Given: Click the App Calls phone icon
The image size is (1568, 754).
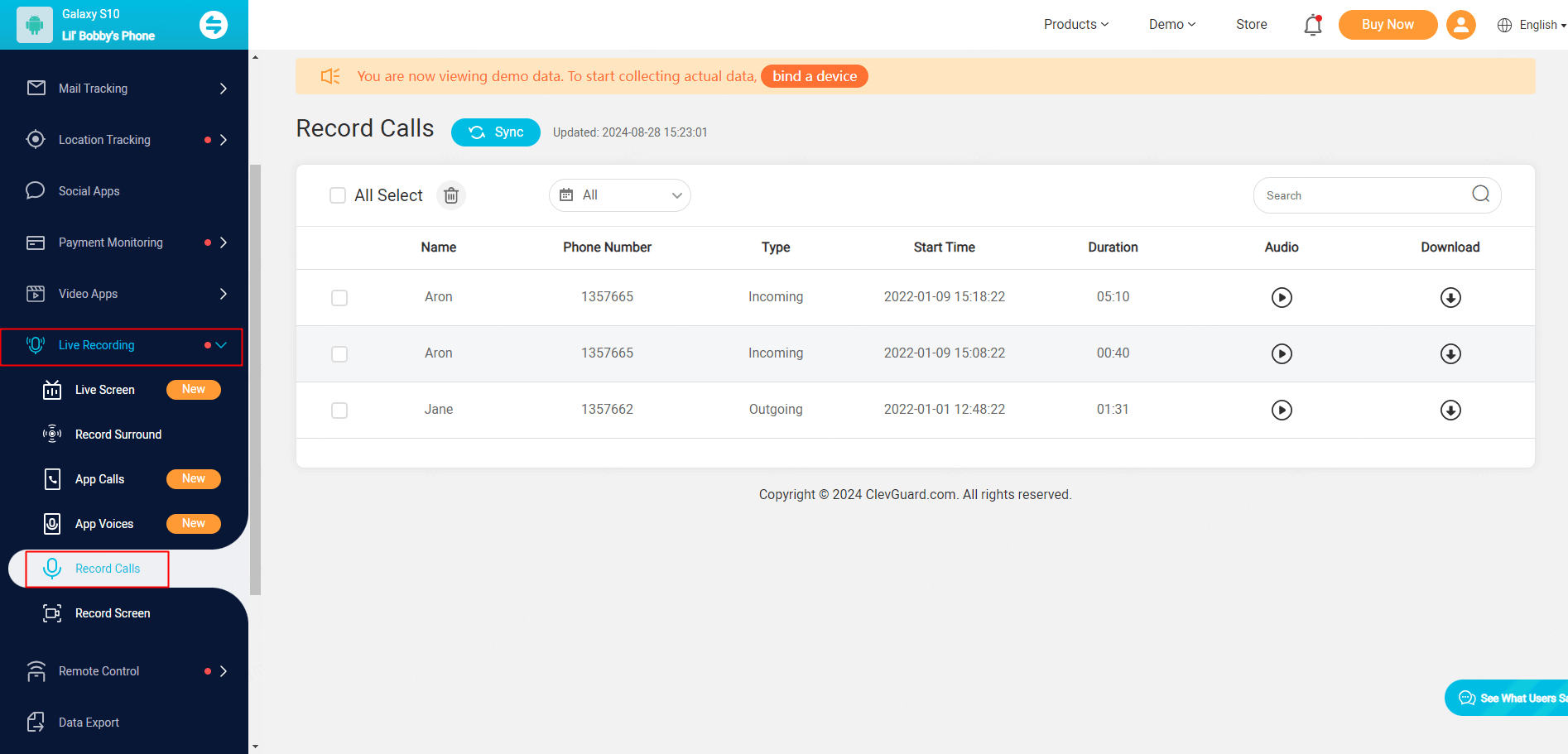Looking at the screenshot, I should (52, 479).
